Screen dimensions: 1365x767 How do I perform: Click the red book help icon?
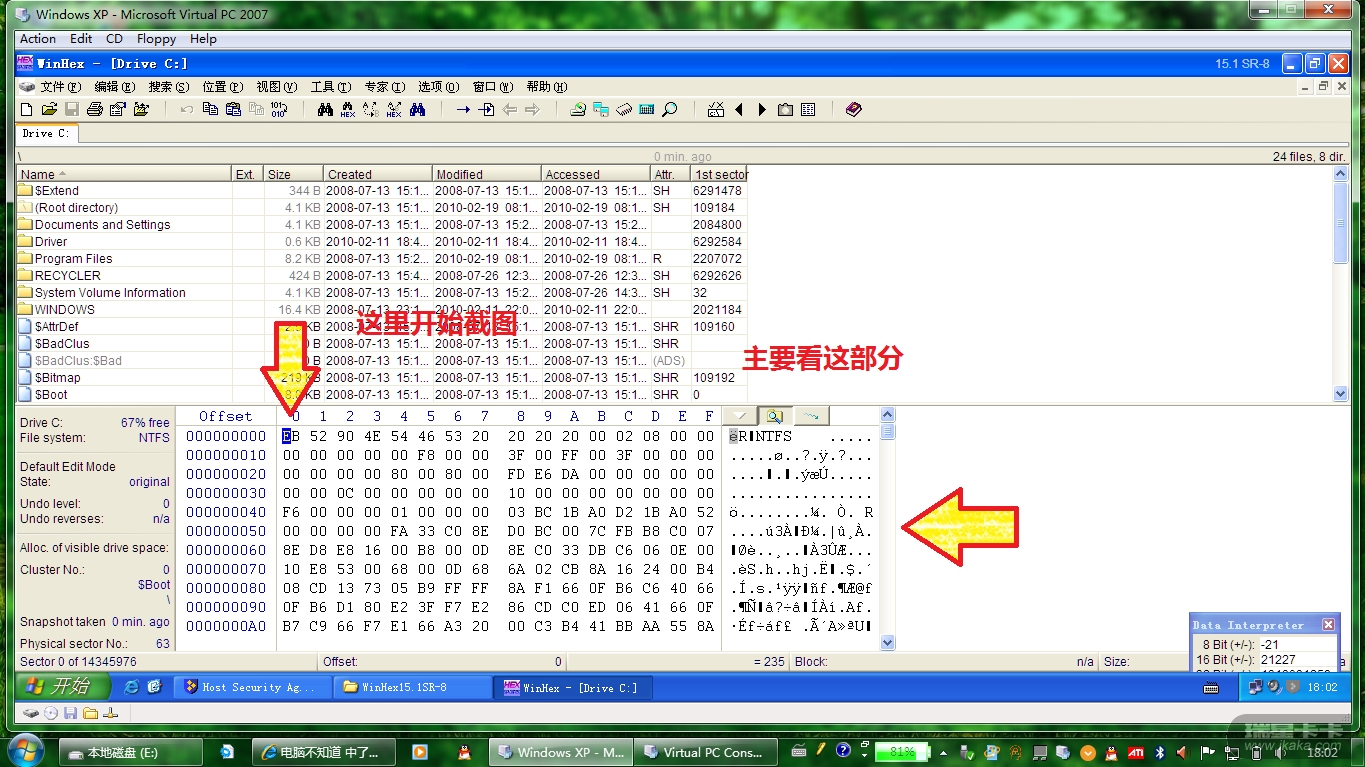point(853,109)
